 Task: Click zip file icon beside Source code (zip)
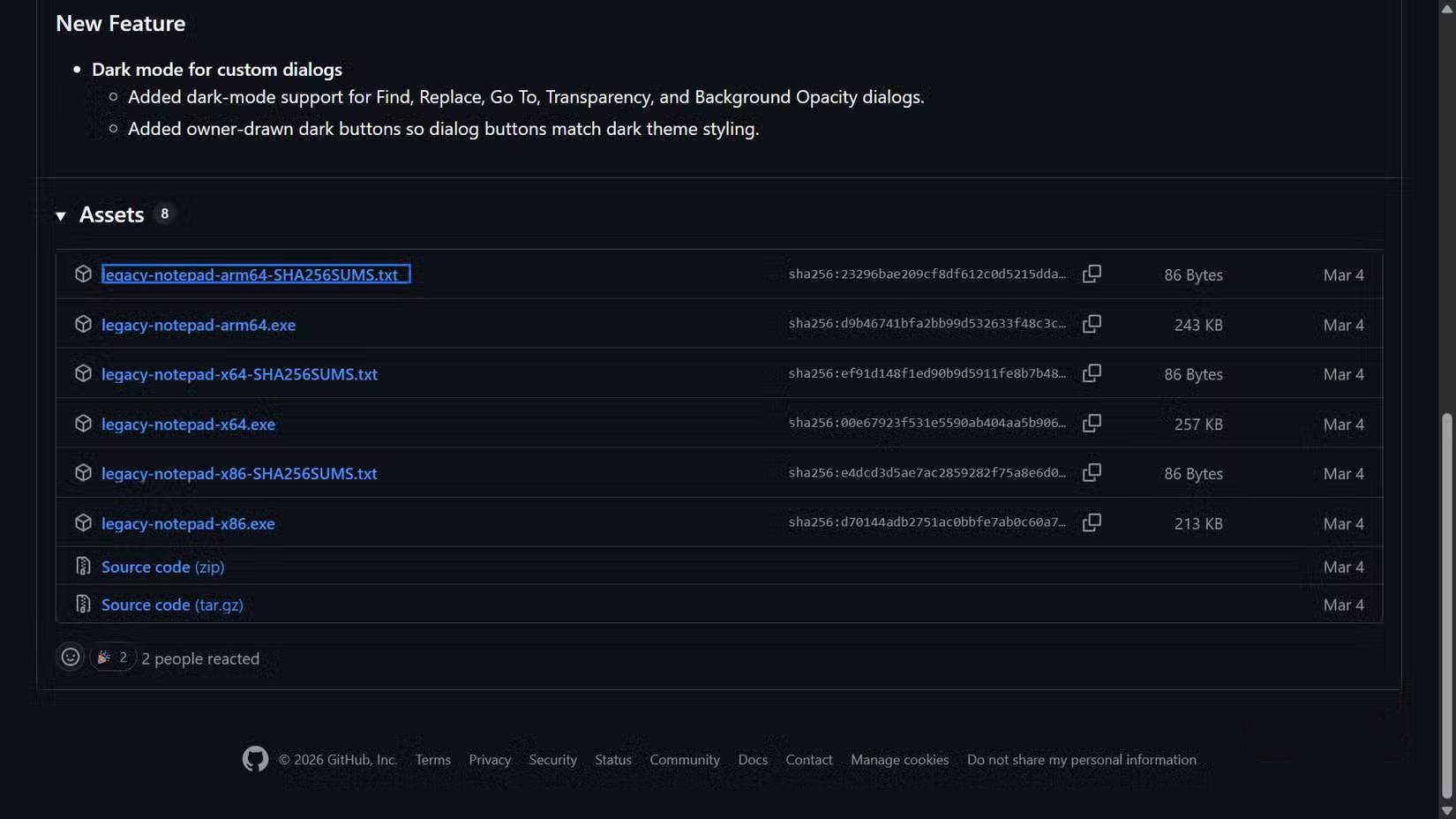[x=83, y=566]
